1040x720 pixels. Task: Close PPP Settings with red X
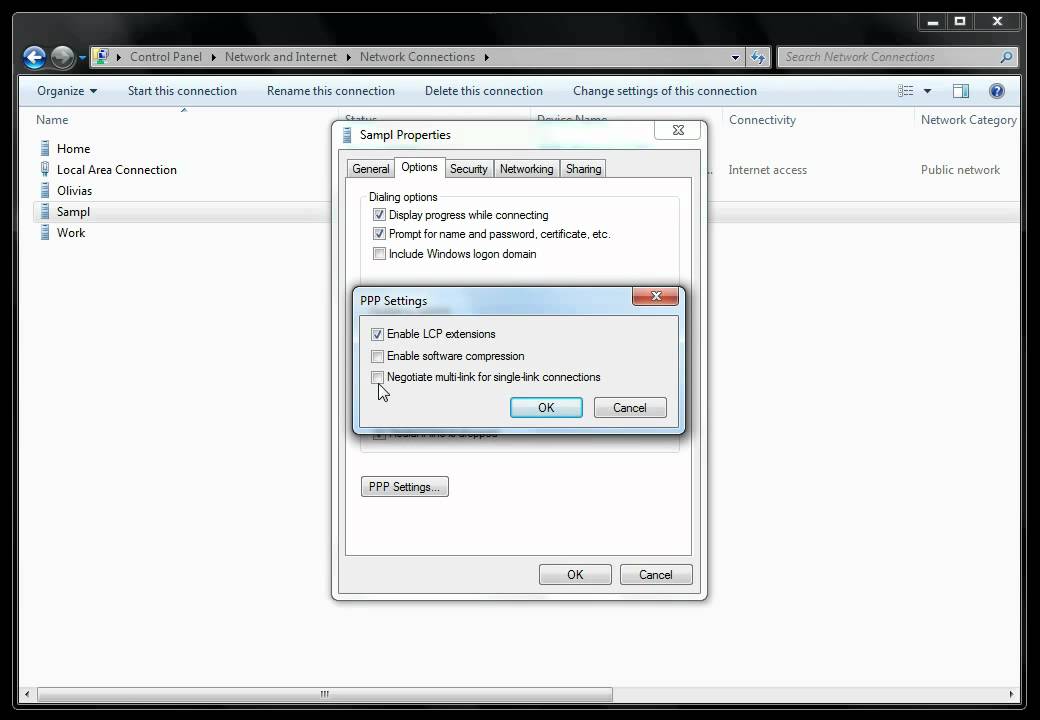655,296
